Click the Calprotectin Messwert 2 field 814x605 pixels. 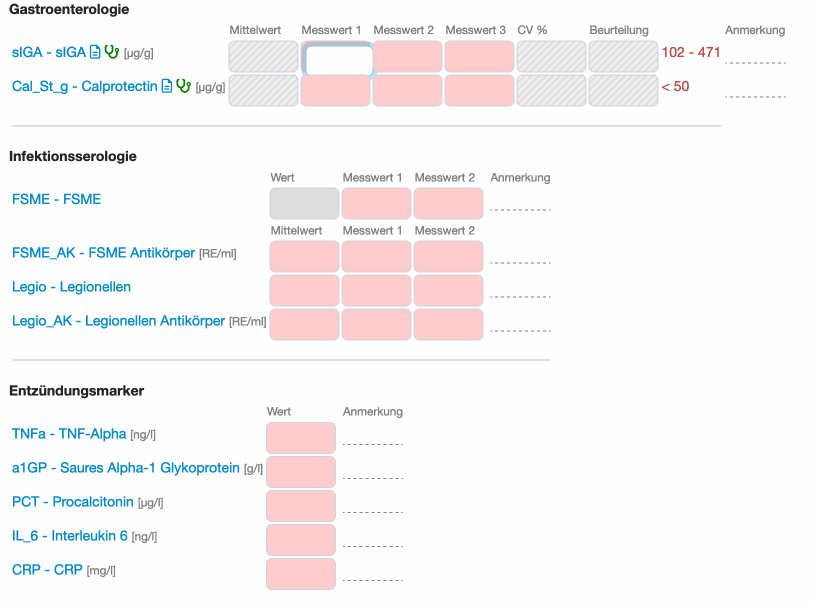407,91
